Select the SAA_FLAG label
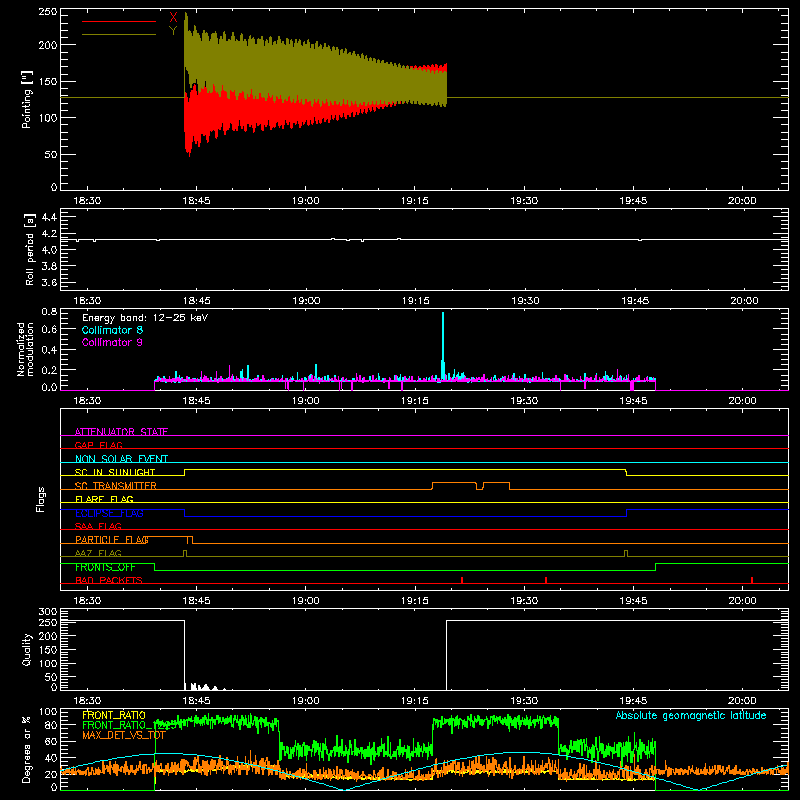Viewport: 800px width, 800px height. tap(98, 527)
